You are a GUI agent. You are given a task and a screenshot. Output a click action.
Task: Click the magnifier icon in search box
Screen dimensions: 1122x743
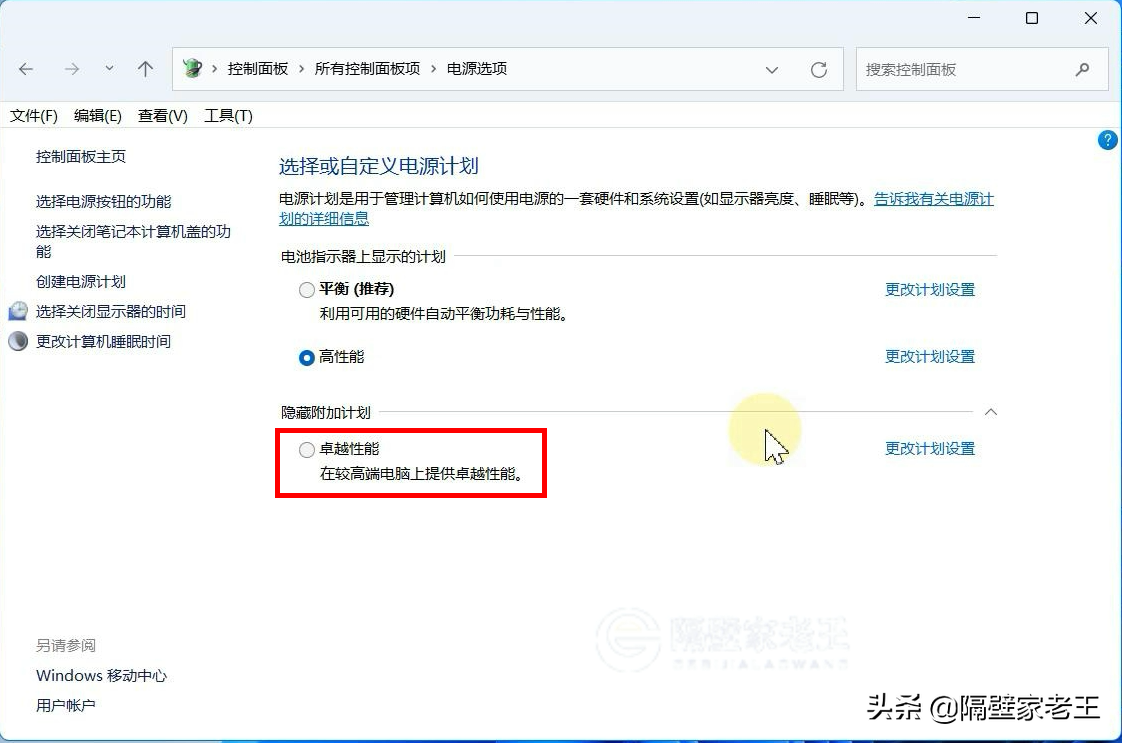pyautogui.click(x=1083, y=70)
